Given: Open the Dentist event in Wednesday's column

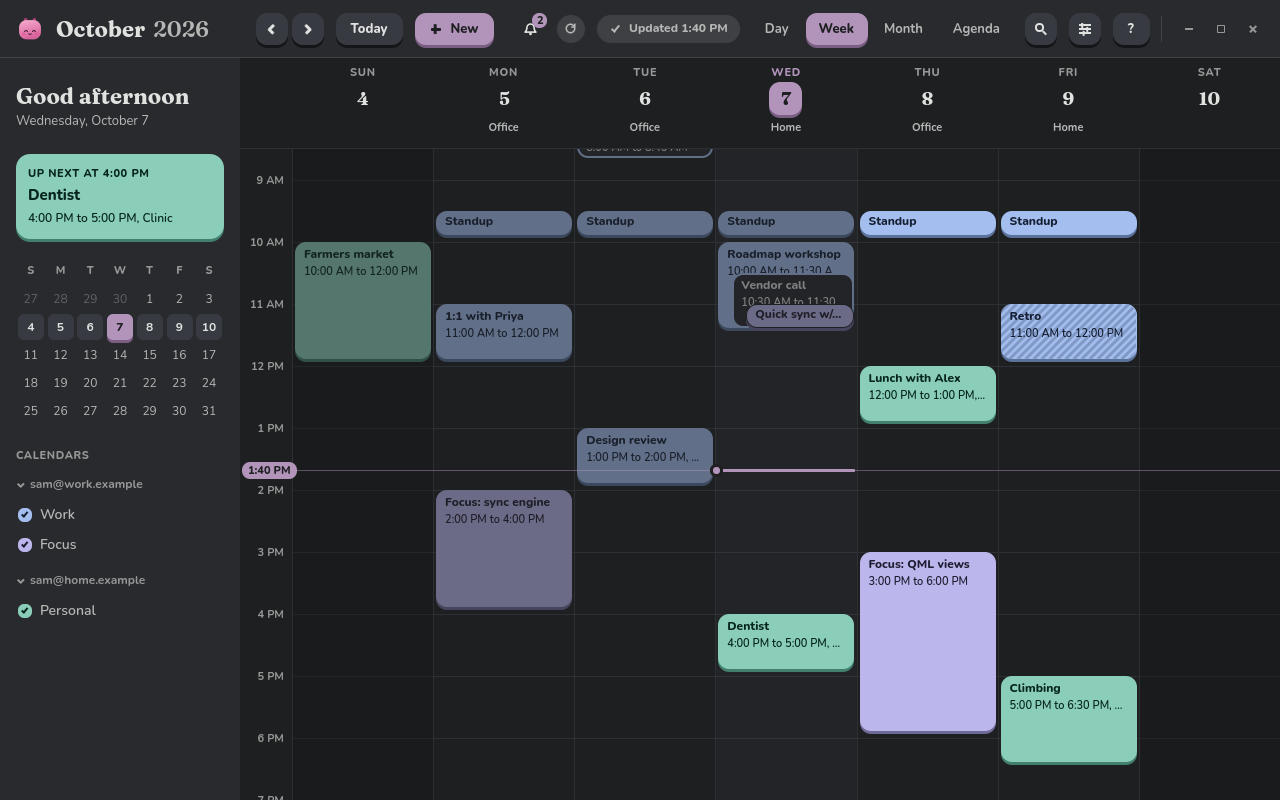Looking at the screenshot, I should (786, 641).
